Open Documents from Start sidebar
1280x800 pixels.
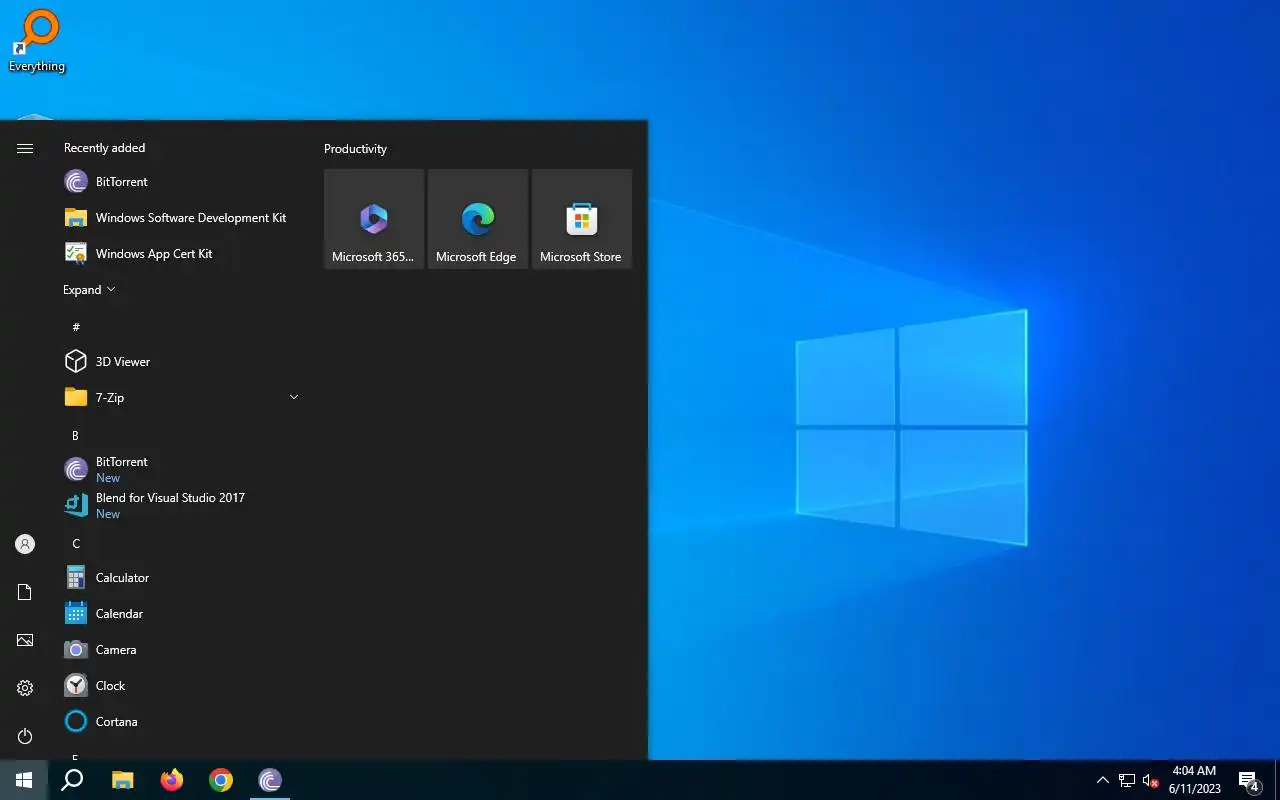click(25, 592)
